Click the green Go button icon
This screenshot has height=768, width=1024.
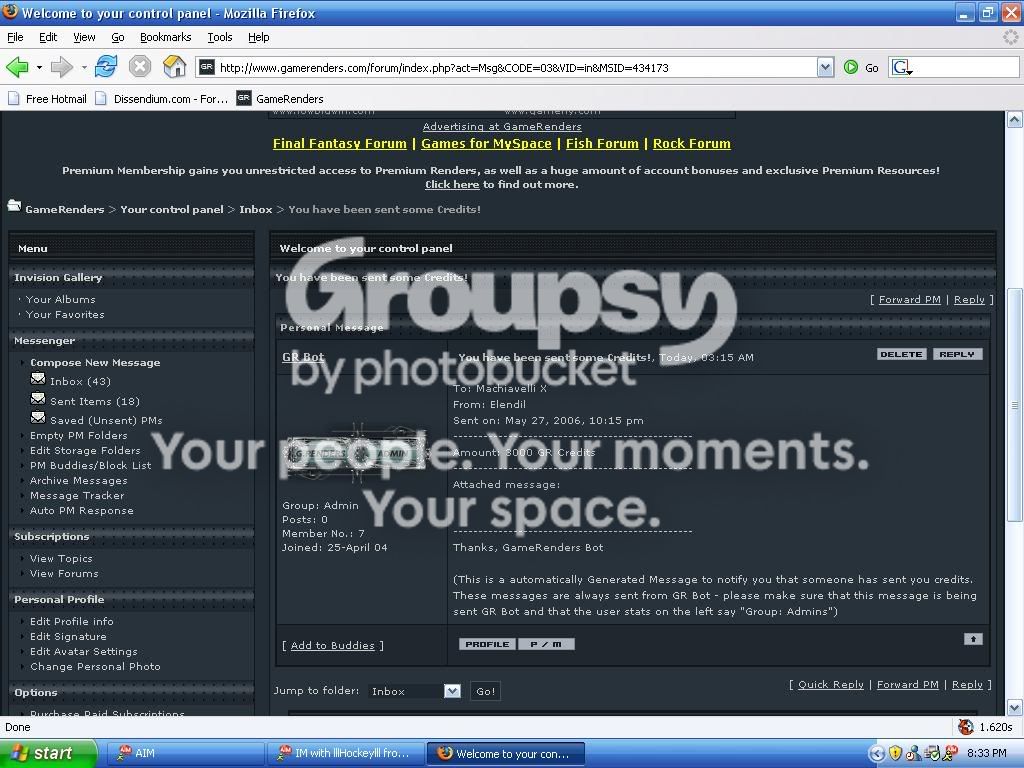pos(851,67)
